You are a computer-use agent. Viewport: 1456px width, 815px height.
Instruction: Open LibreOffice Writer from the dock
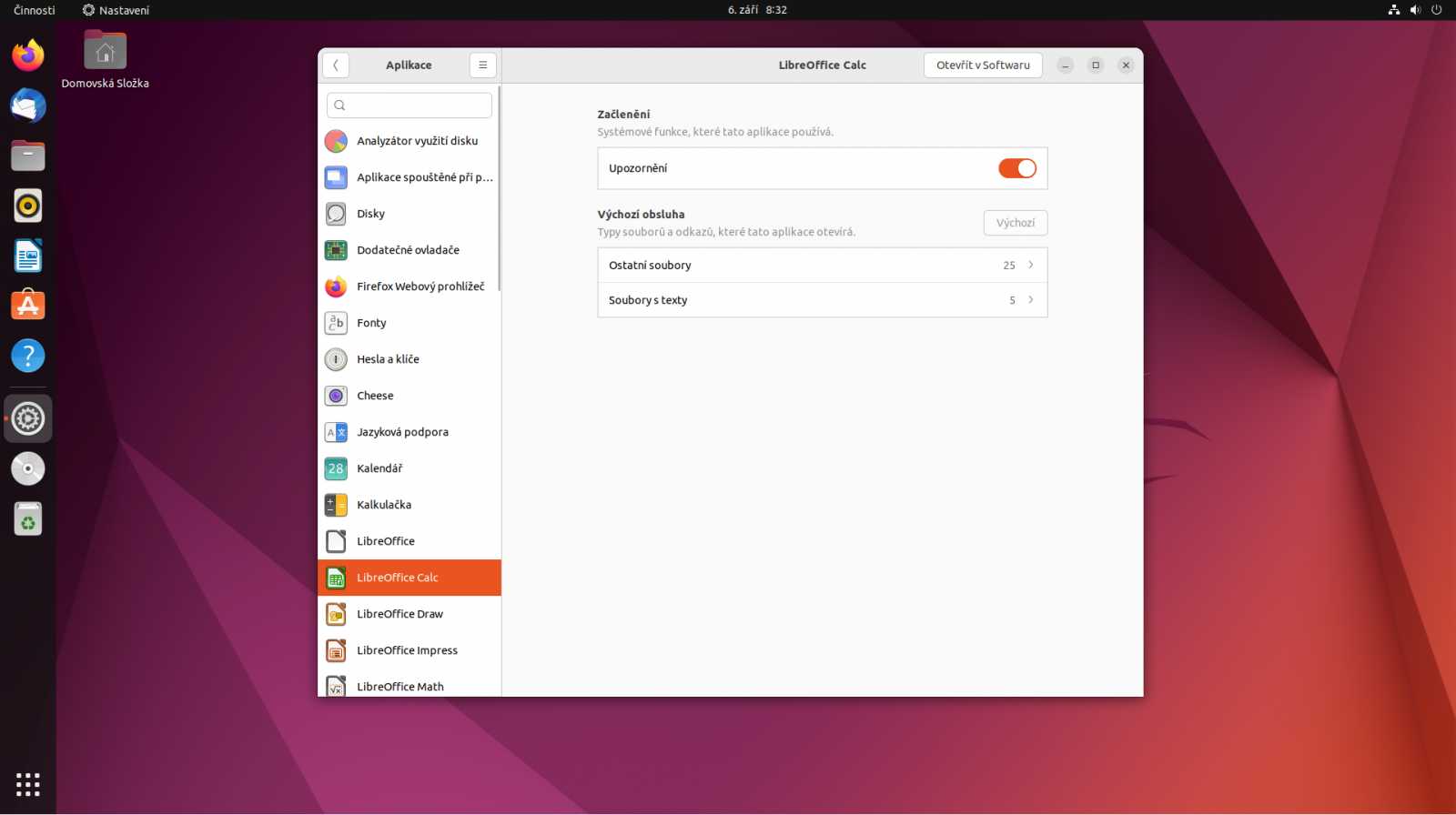click(x=28, y=256)
